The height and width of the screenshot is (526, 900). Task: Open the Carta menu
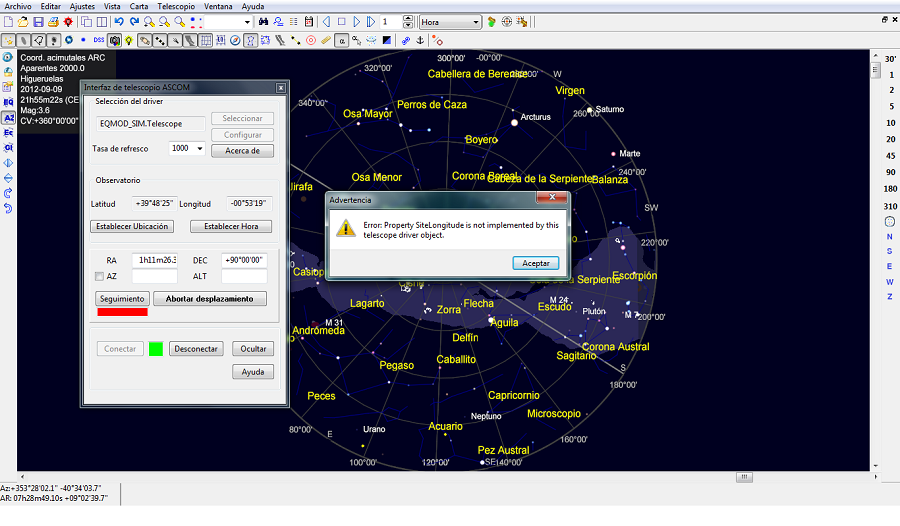(x=139, y=6)
